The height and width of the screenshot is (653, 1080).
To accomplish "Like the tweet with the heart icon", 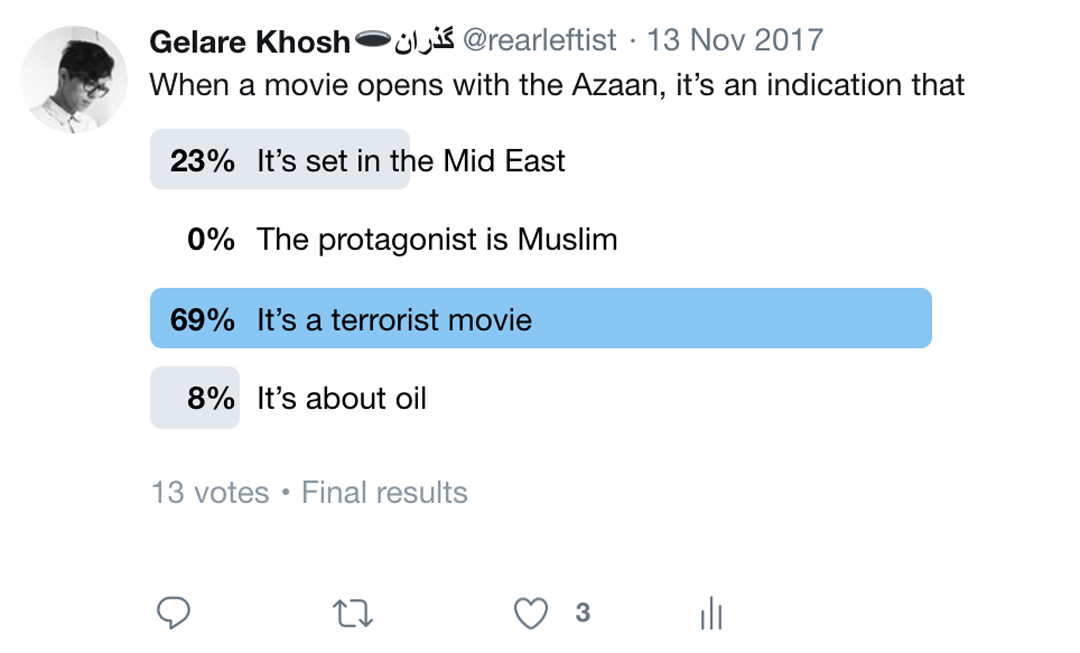I will point(531,613).
